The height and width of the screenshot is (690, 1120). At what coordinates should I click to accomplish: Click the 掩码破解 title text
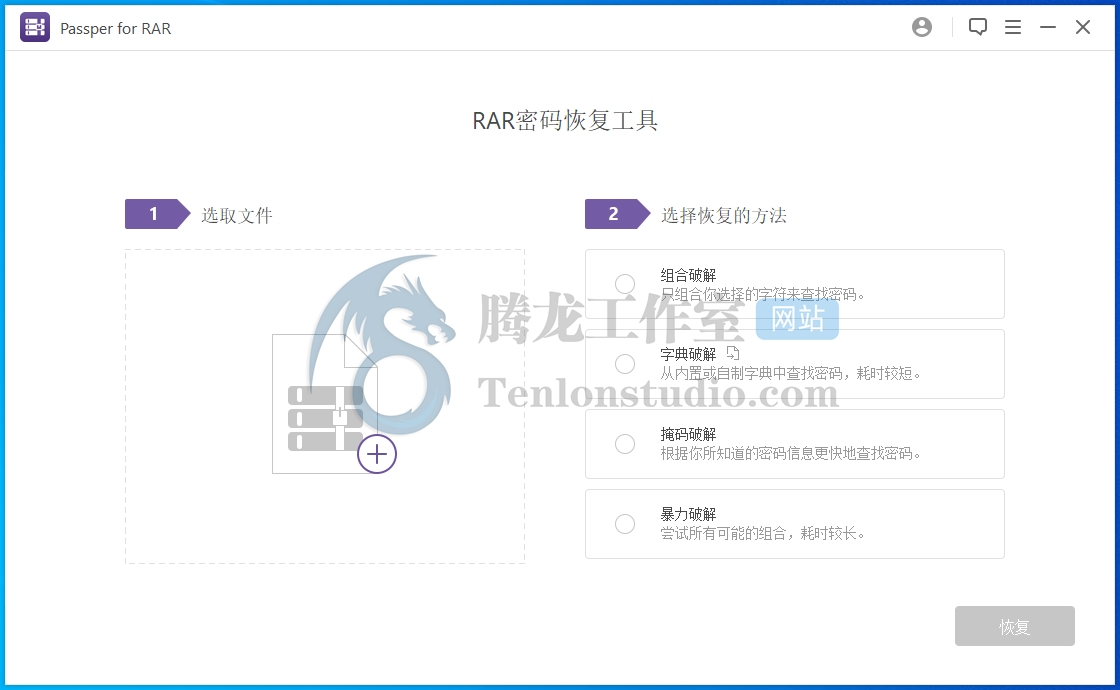[688, 434]
